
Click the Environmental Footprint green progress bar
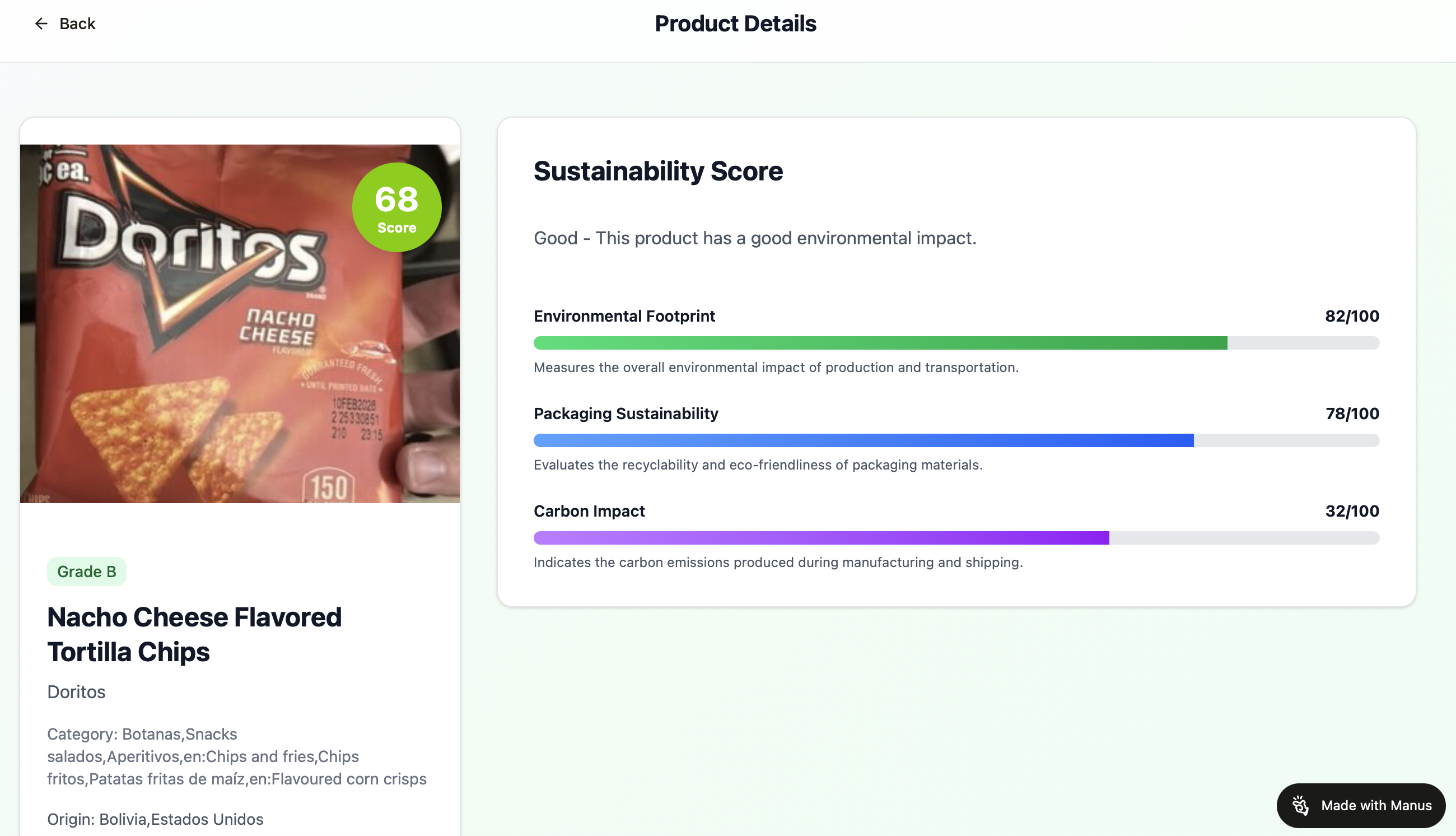(880, 343)
